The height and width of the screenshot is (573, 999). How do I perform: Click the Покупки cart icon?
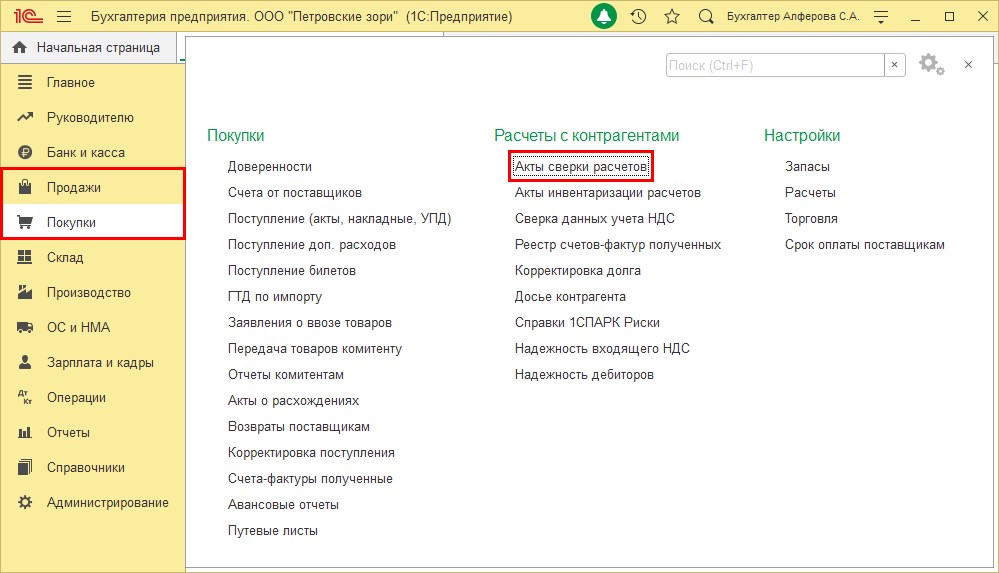(x=25, y=222)
